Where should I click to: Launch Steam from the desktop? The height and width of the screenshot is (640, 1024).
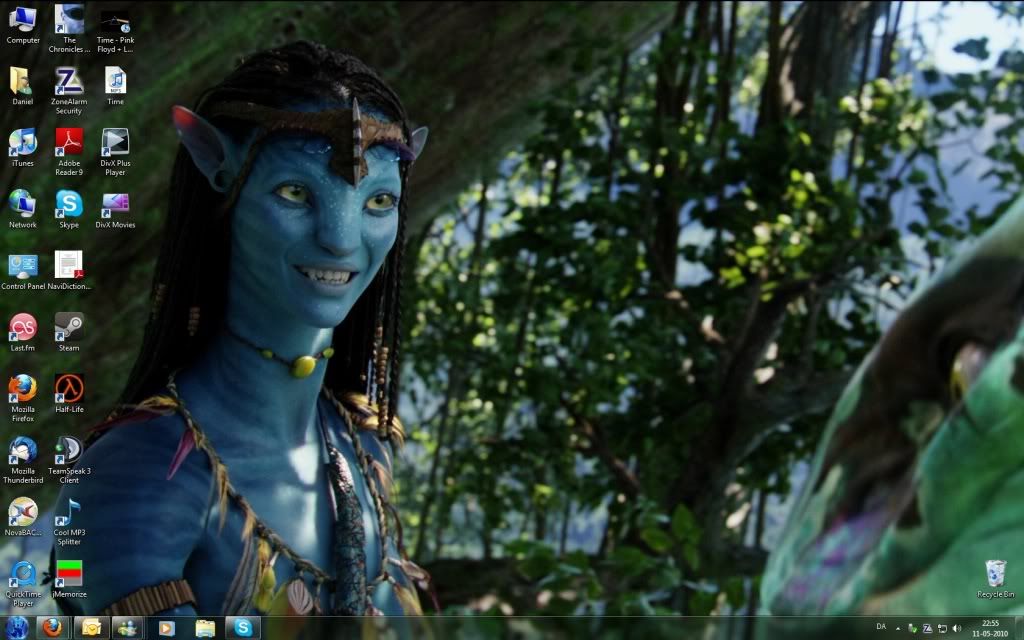68,327
